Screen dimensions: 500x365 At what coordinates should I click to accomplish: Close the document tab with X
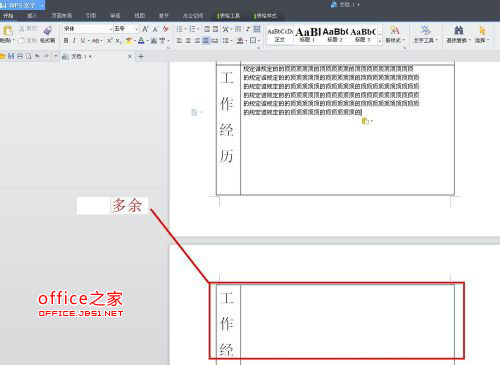pyautogui.click(x=130, y=57)
